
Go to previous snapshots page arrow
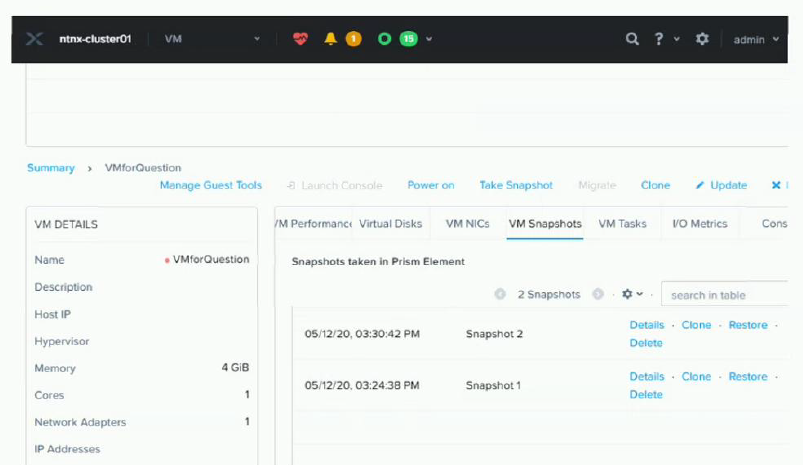coord(500,295)
